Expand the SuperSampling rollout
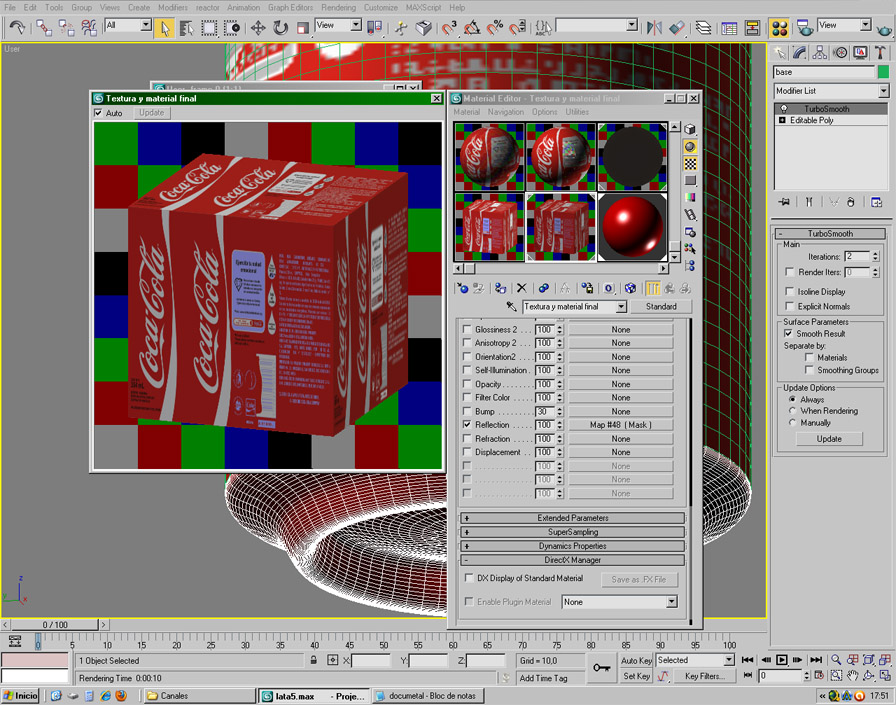The width and height of the screenshot is (896, 705). (573, 532)
